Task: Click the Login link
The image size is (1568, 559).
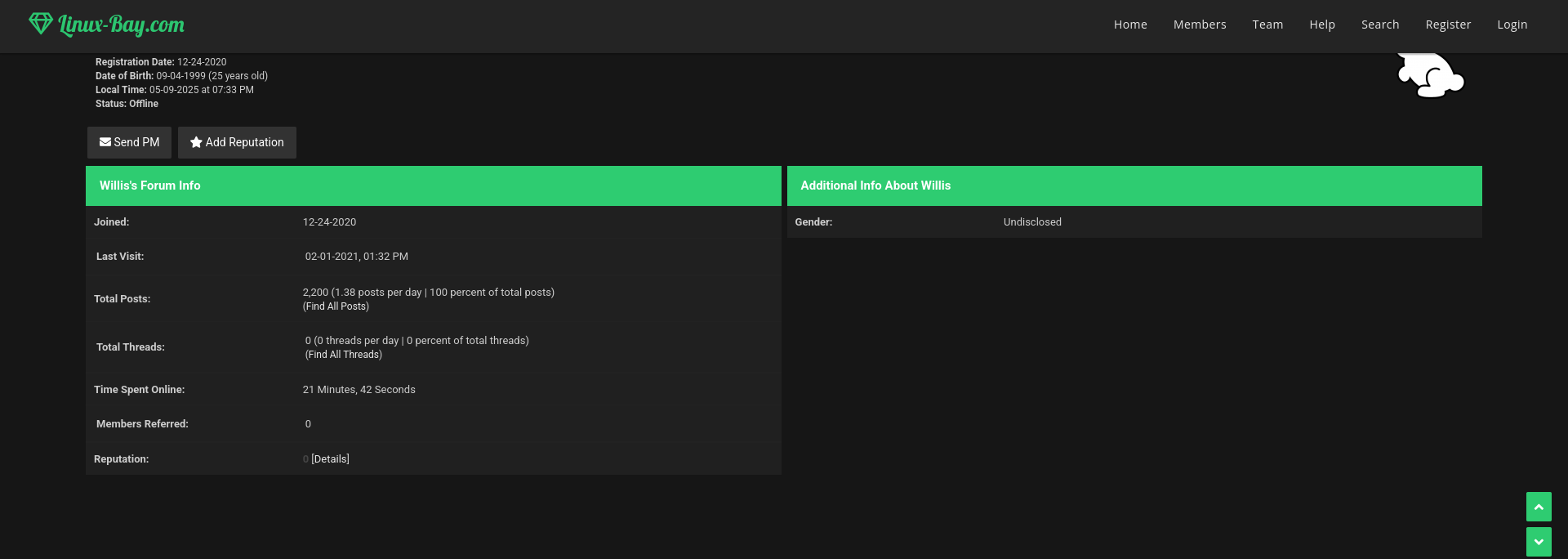Action: pos(1512,25)
